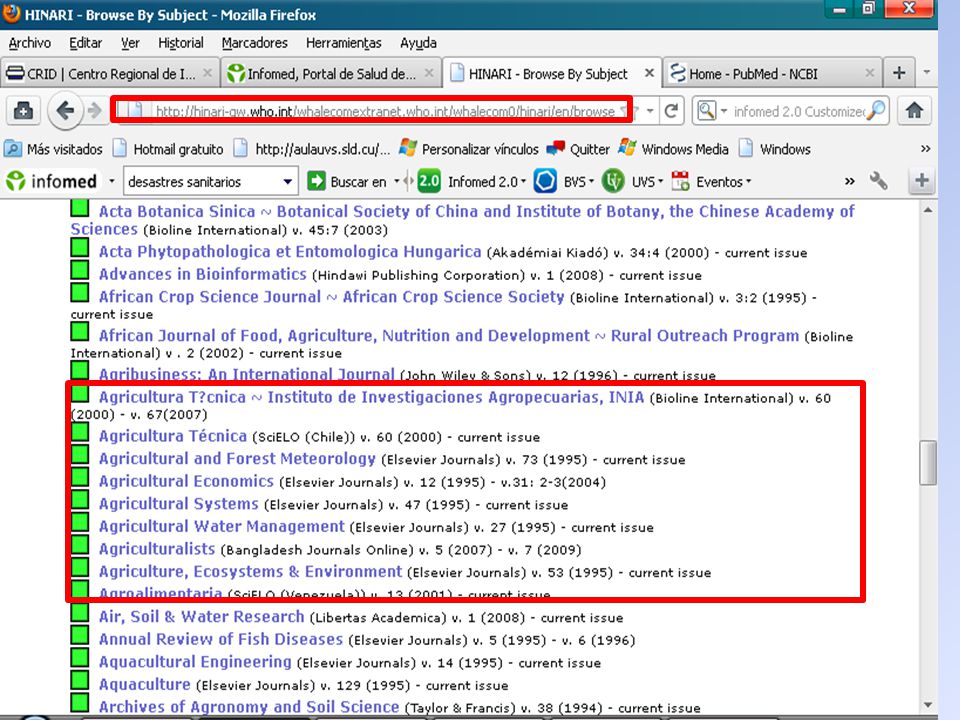Click the vertical scrollbar thumb
The height and width of the screenshot is (720, 960).
coord(928,462)
